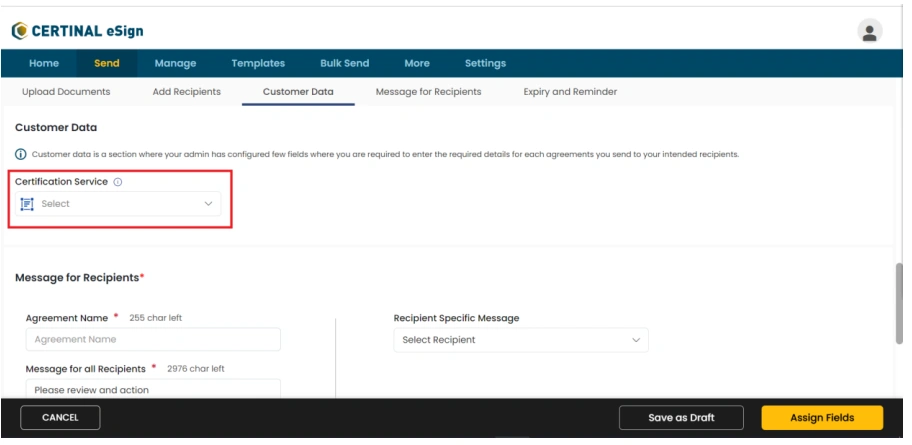The height and width of the screenshot is (445, 912).
Task: Switch to Expiry and Reminder tab
Action: click(570, 92)
